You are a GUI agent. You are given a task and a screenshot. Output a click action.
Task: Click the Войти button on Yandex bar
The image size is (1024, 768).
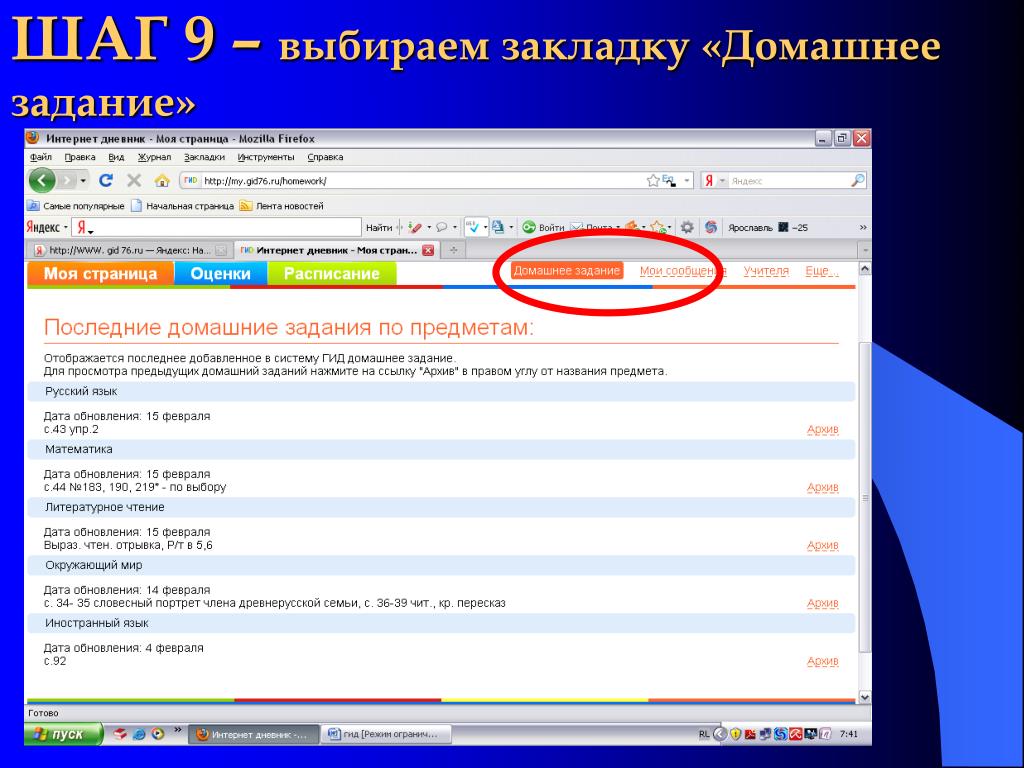pyautogui.click(x=544, y=227)
